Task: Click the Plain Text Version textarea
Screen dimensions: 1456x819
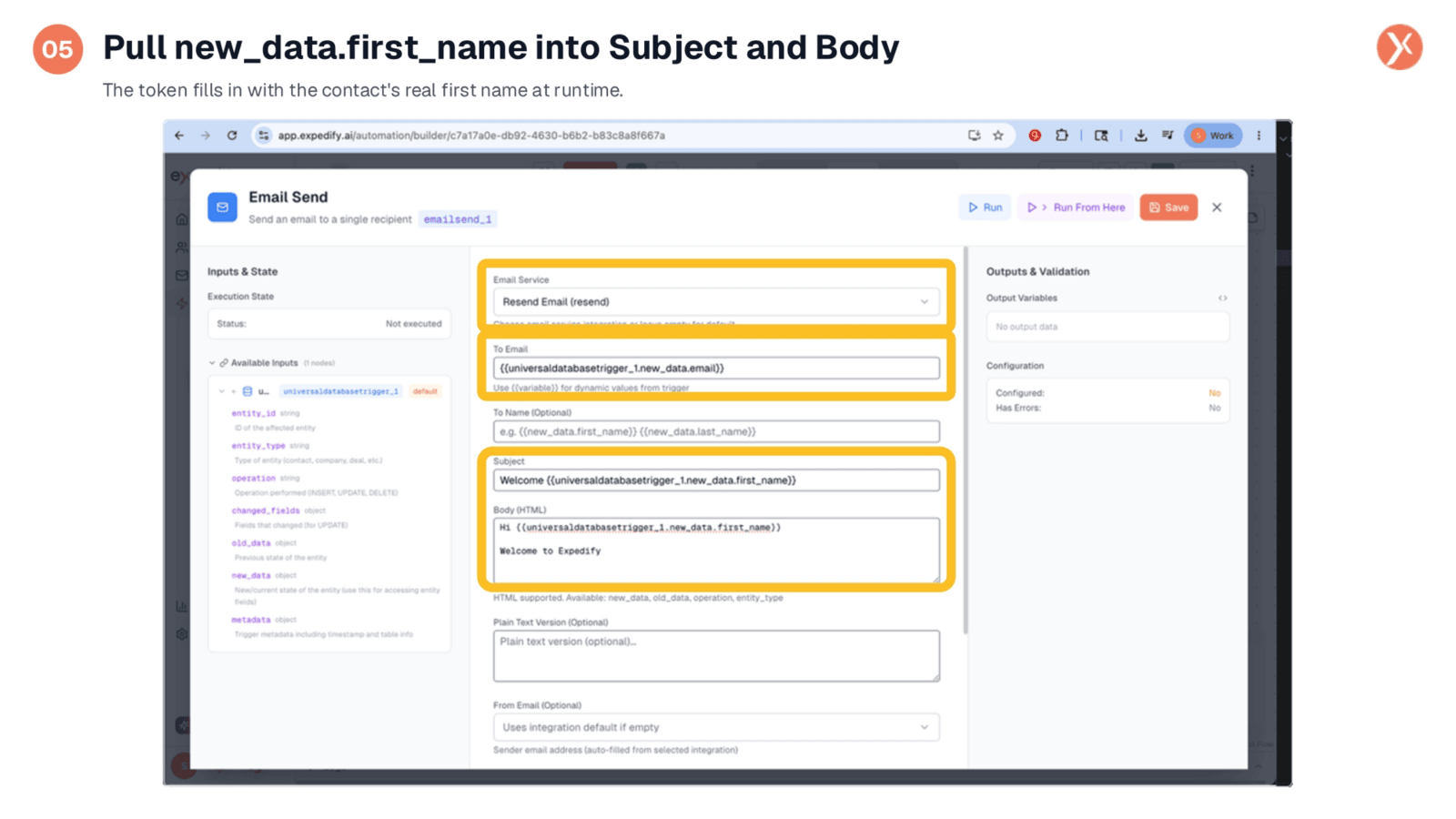Action: (x=716, y=656)
